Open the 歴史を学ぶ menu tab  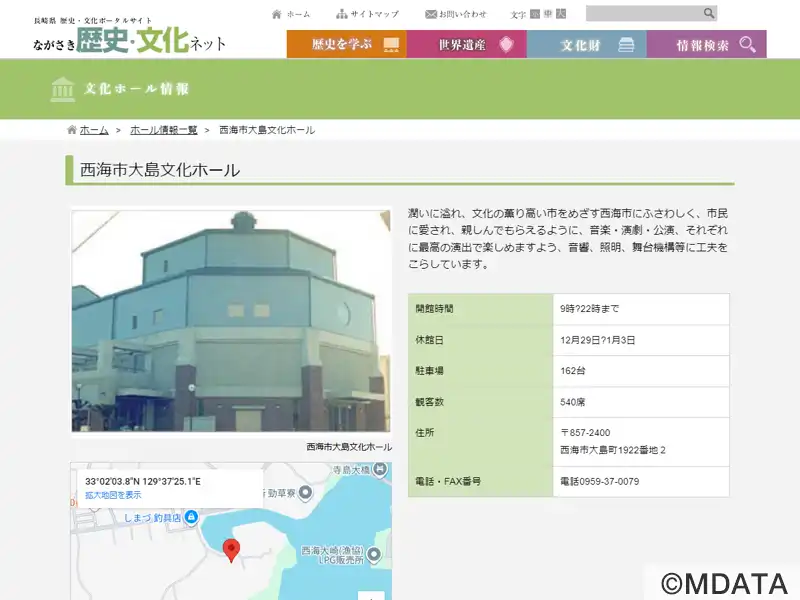pos(346,44)
